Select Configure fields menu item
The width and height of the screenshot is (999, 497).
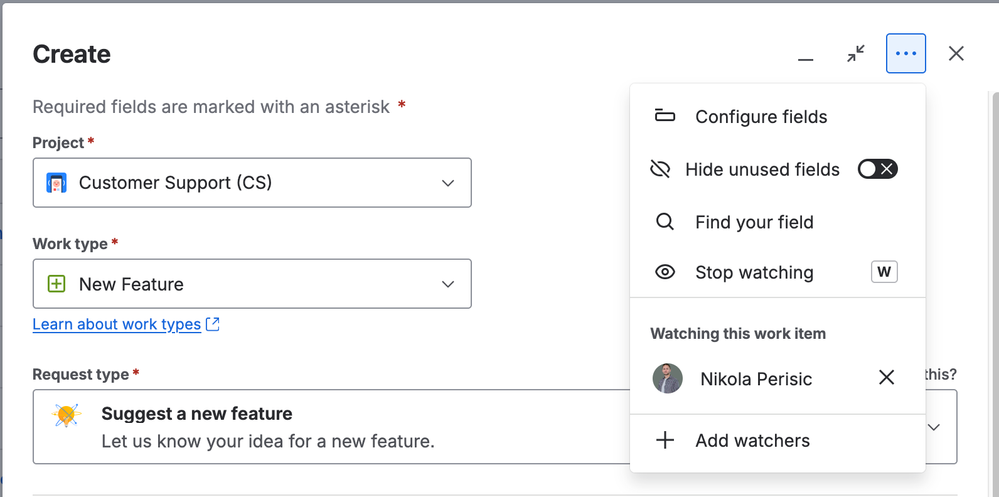[x=761, y=117]
